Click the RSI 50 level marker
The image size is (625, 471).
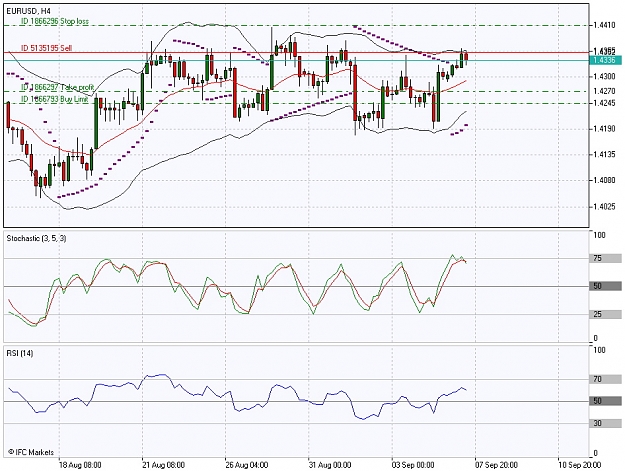pyautogui.click(x=605, y=401)
